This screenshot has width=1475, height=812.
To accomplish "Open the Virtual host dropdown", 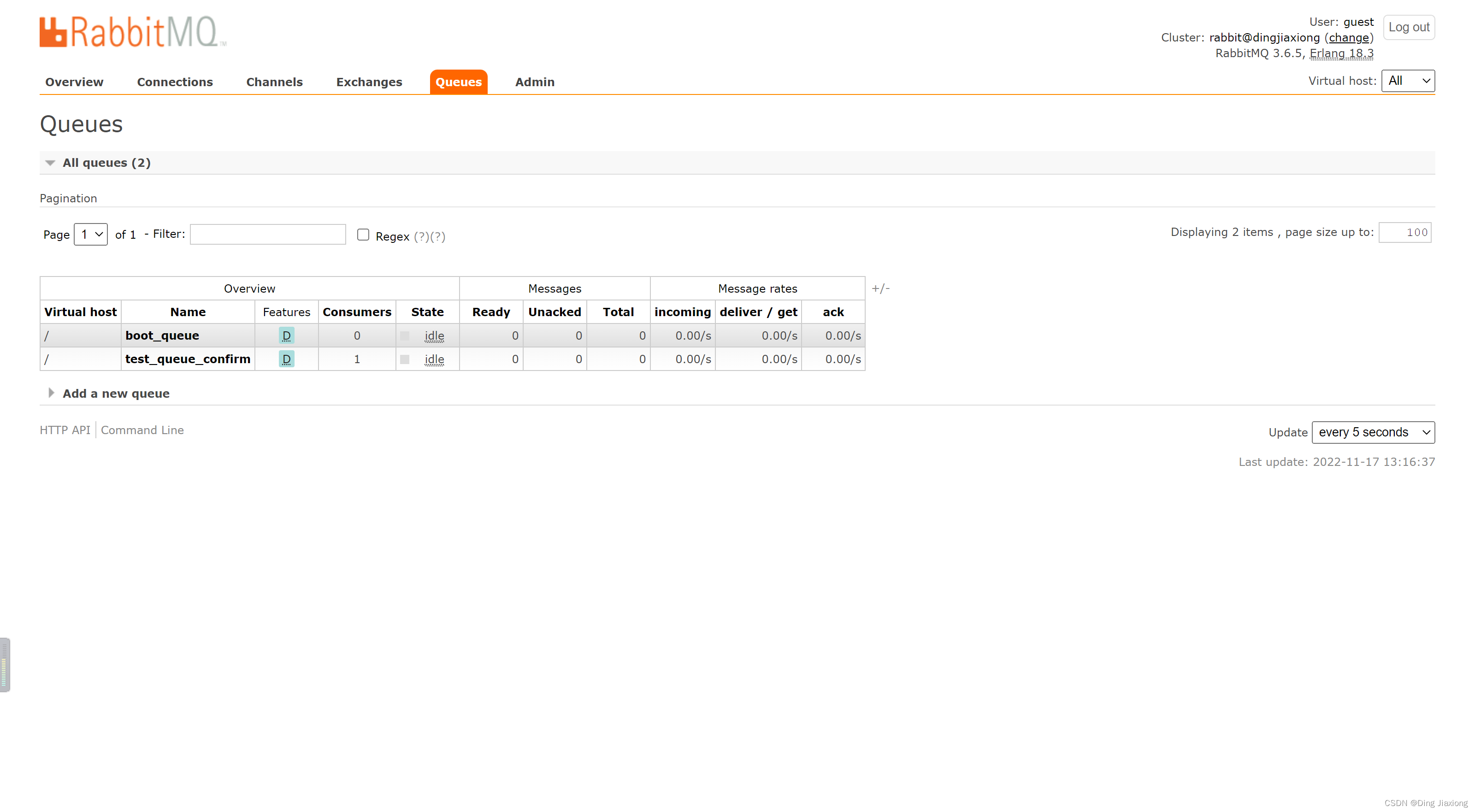I will coord(1407,81).
